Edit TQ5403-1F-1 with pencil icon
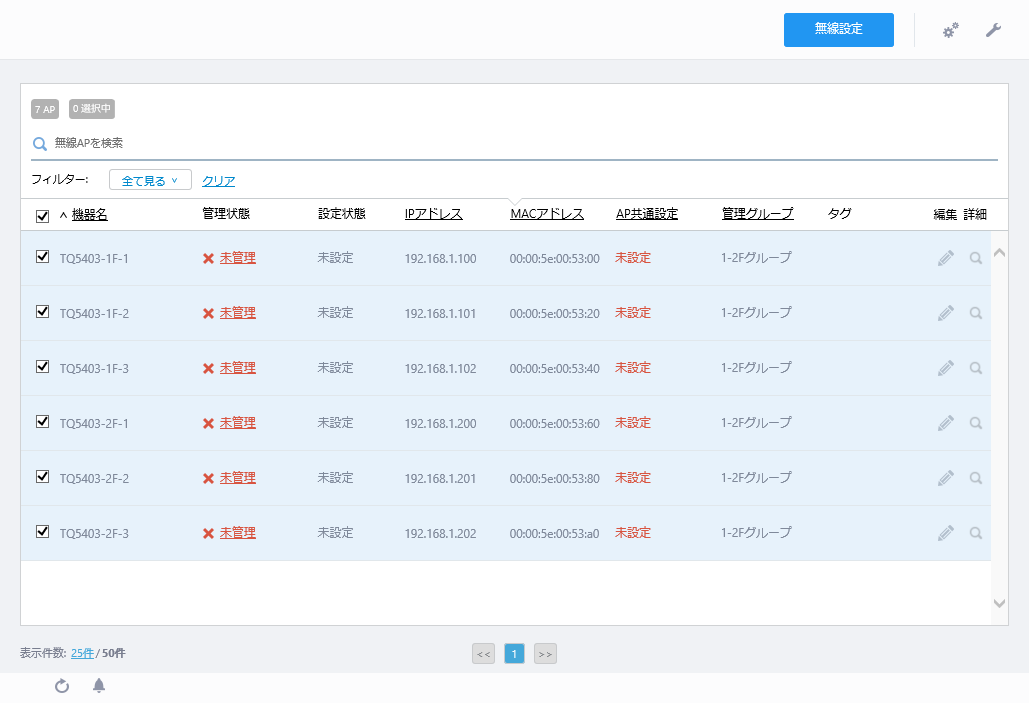This screenshot has width=1029, height=703. [x=946, y=258]
